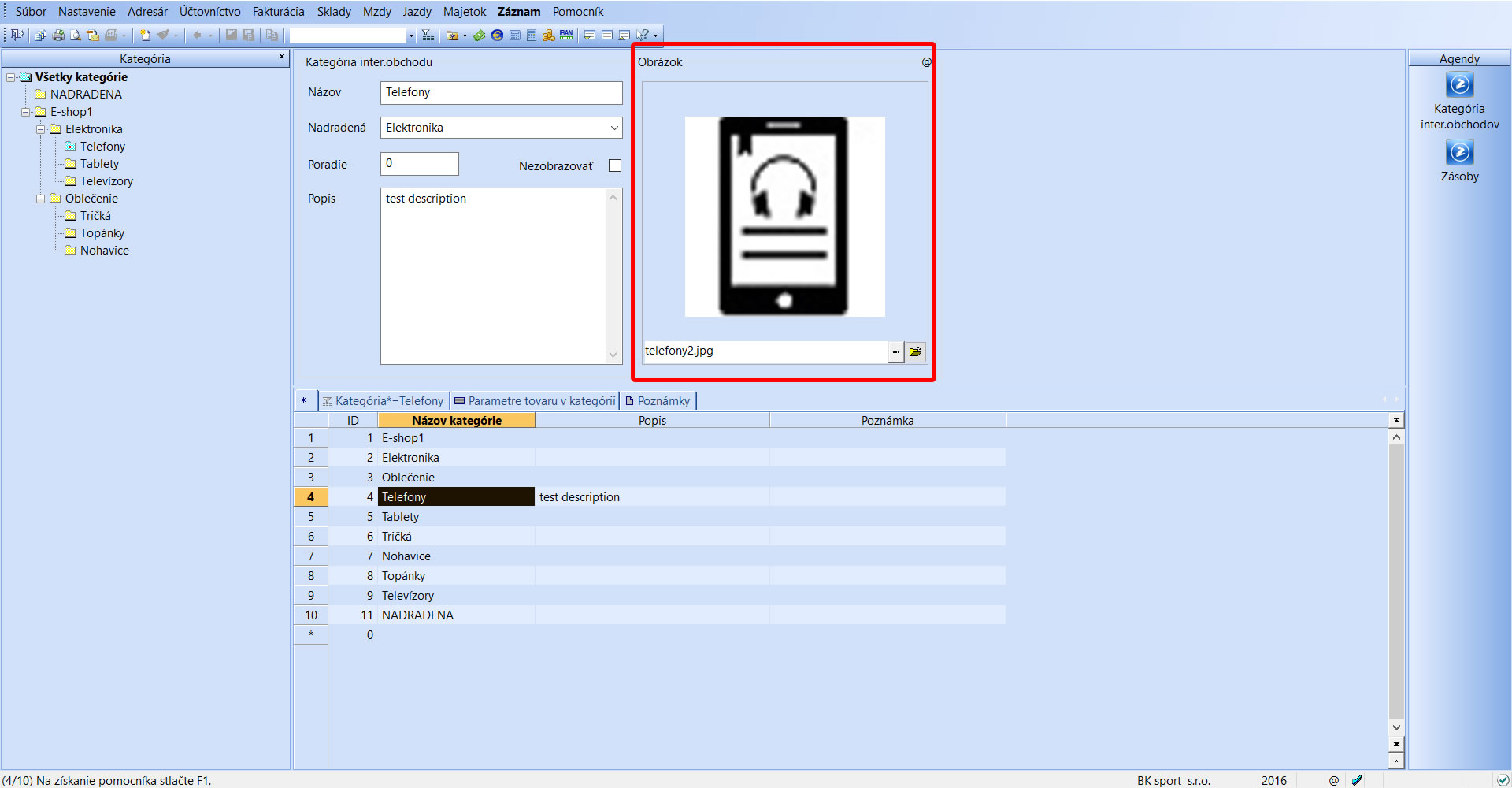Select Televízory in the category tree
The image size is (1512, 788).
pyautogui.click(x=106, y=181)
